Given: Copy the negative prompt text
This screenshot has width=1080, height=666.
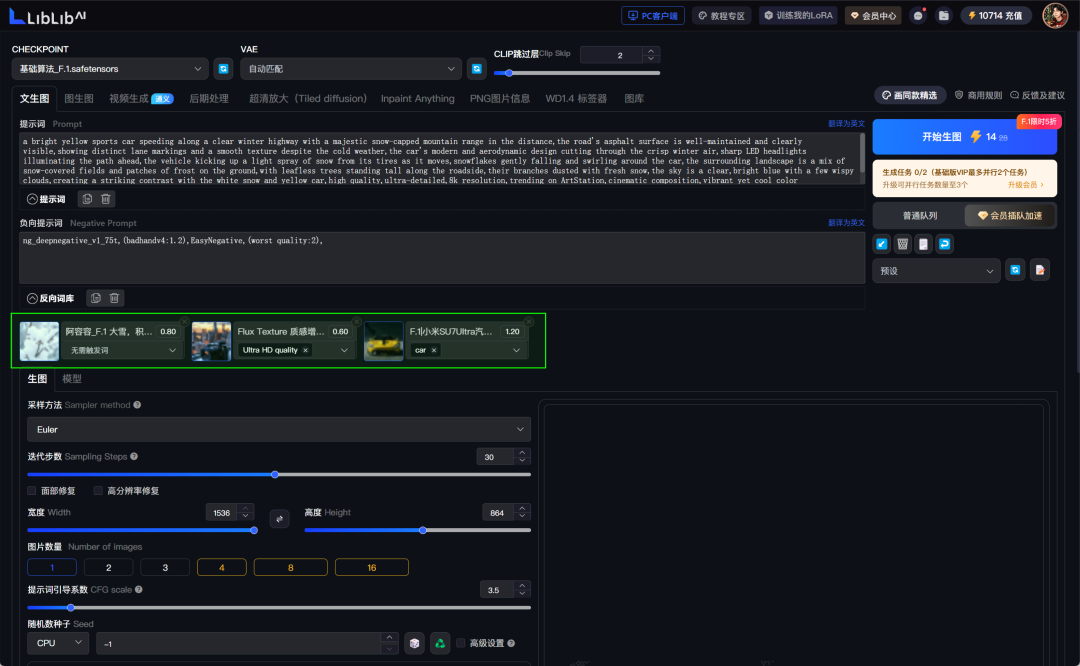Looking at the screenshot, I should 95,298.
